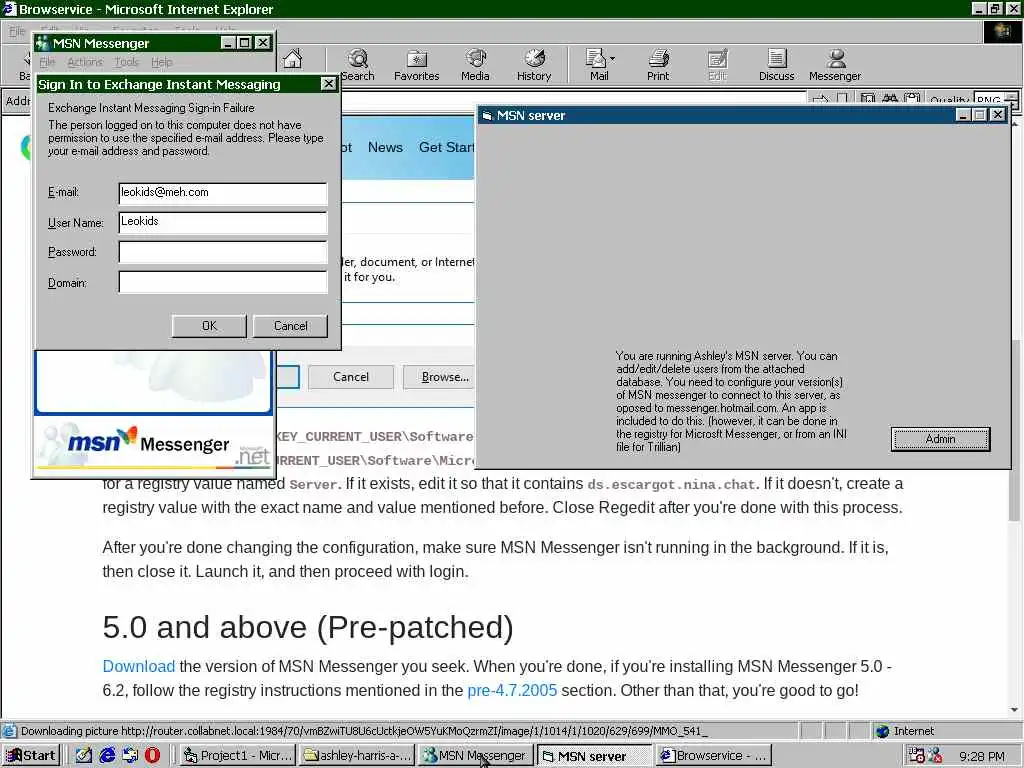This screenshot has height=768, width=1024.
Task: Click the system tray network icon
Action: coord(916,756)
